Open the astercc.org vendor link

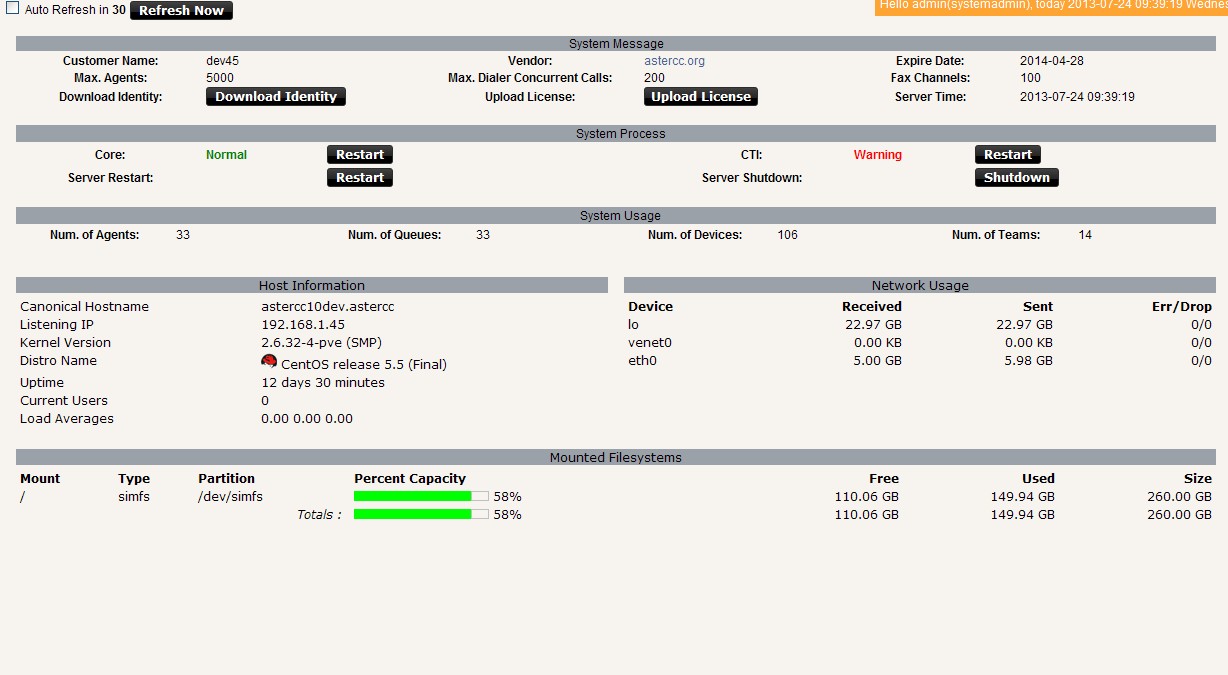tap(674, 61)
